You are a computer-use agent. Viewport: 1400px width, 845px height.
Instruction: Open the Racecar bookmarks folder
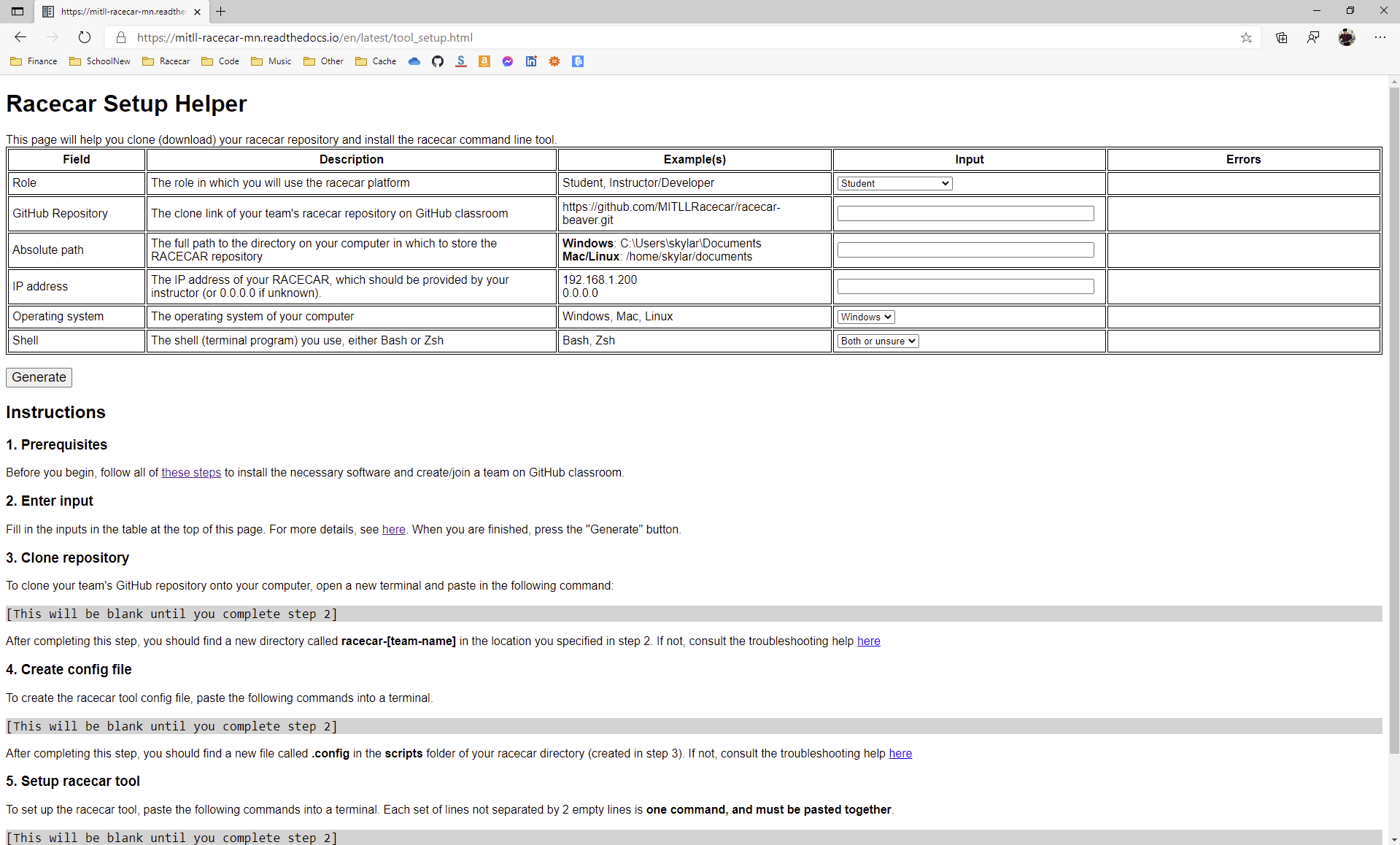tap(166, 61)
